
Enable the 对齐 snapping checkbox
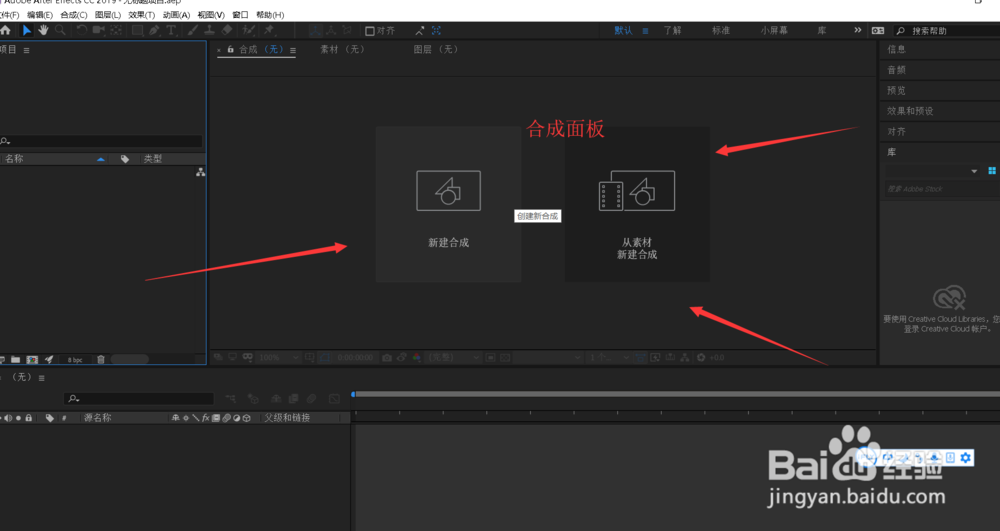(369, 31)
